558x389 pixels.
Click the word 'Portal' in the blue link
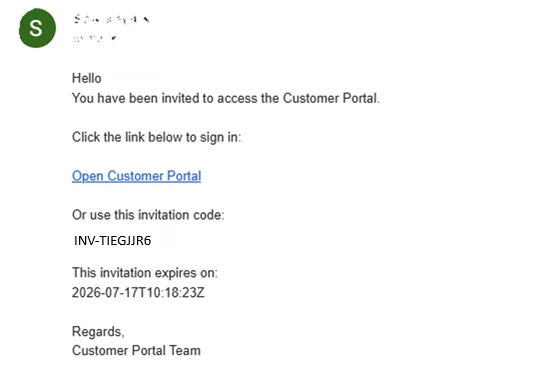(x=184, y=176)
